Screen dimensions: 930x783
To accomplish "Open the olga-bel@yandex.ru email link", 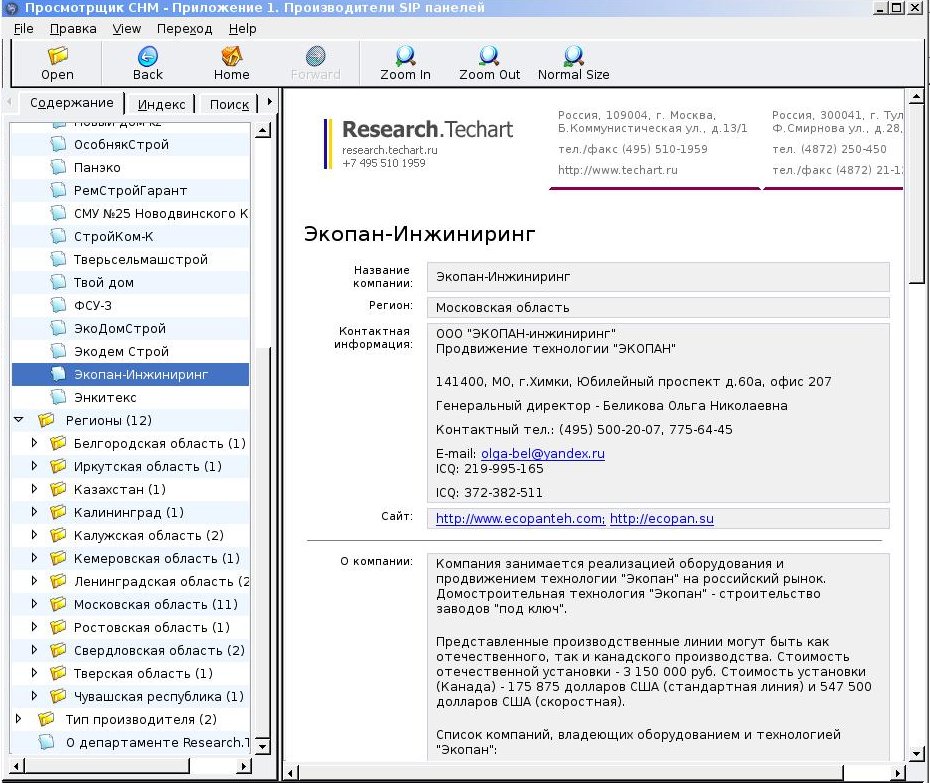I will tap(543, 454).
